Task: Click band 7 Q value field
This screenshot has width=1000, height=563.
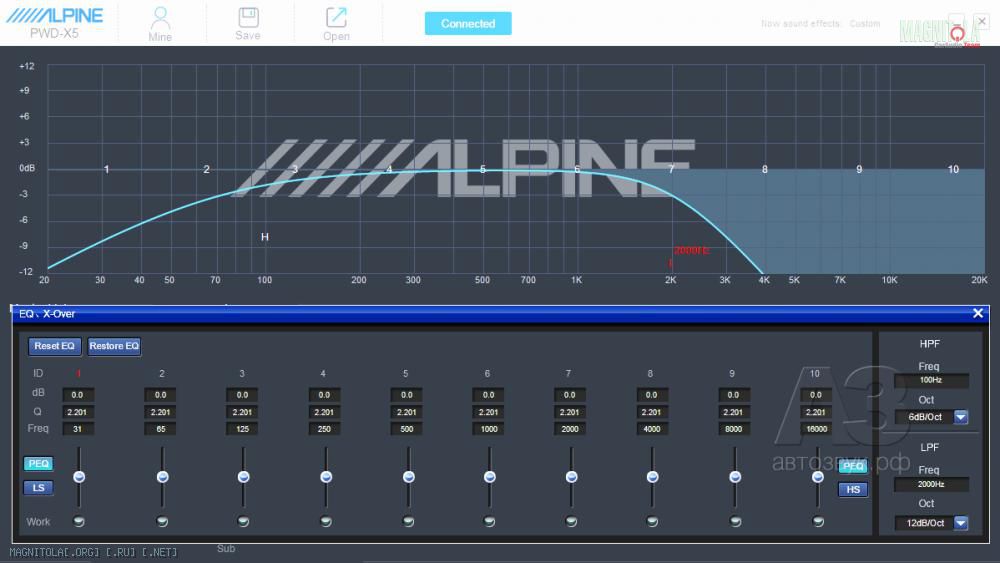Action: tap(570, 413)
